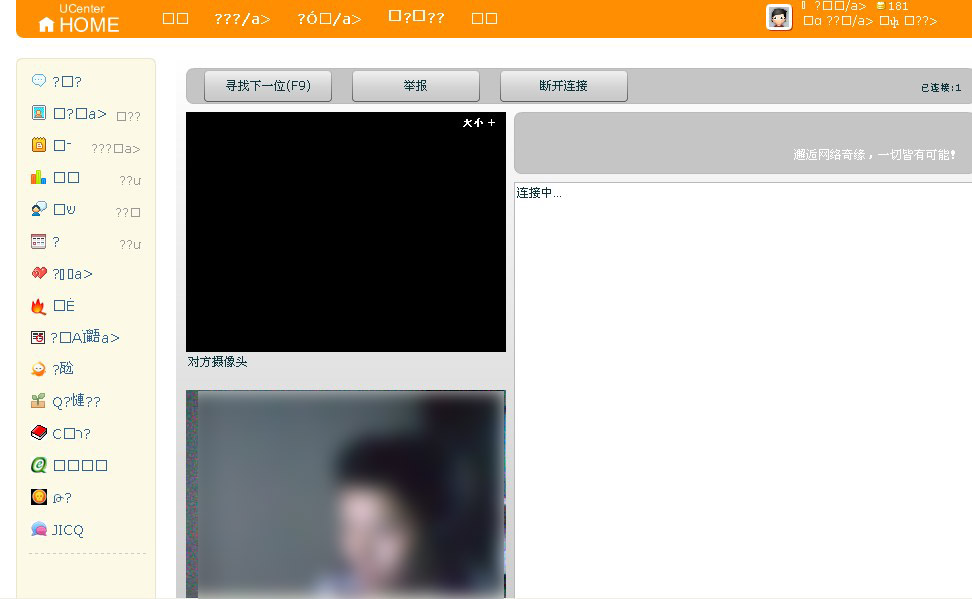This screenshot has height=599, width=972.
Task: Open the green letter-e sidebar icon
Action: coord(38,465)
